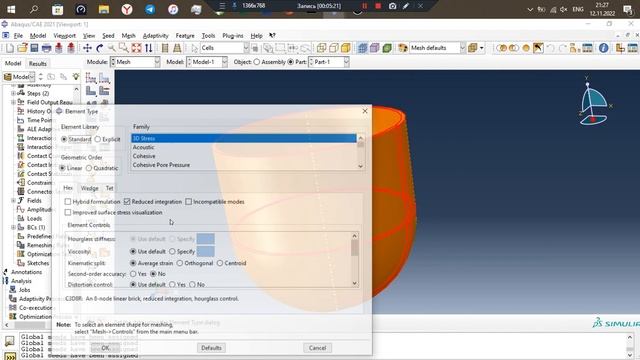Expand the BCs (1) tree node
The height and width of the screenshot is (360, 640).
coord(13,227)
